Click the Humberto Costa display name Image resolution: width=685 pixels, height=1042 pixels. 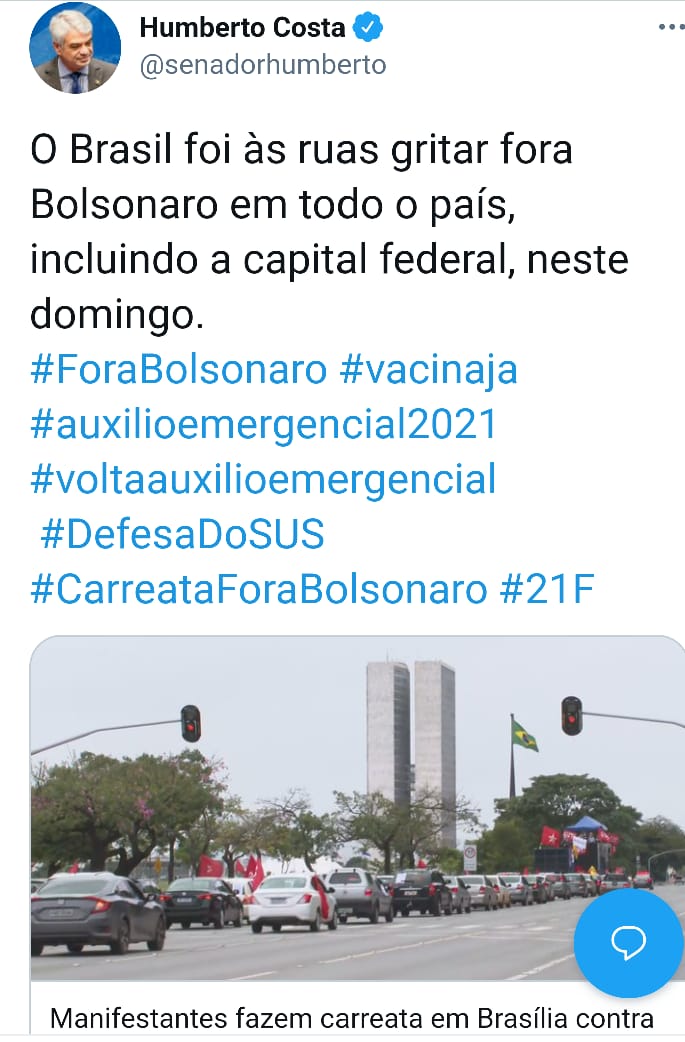243,27
